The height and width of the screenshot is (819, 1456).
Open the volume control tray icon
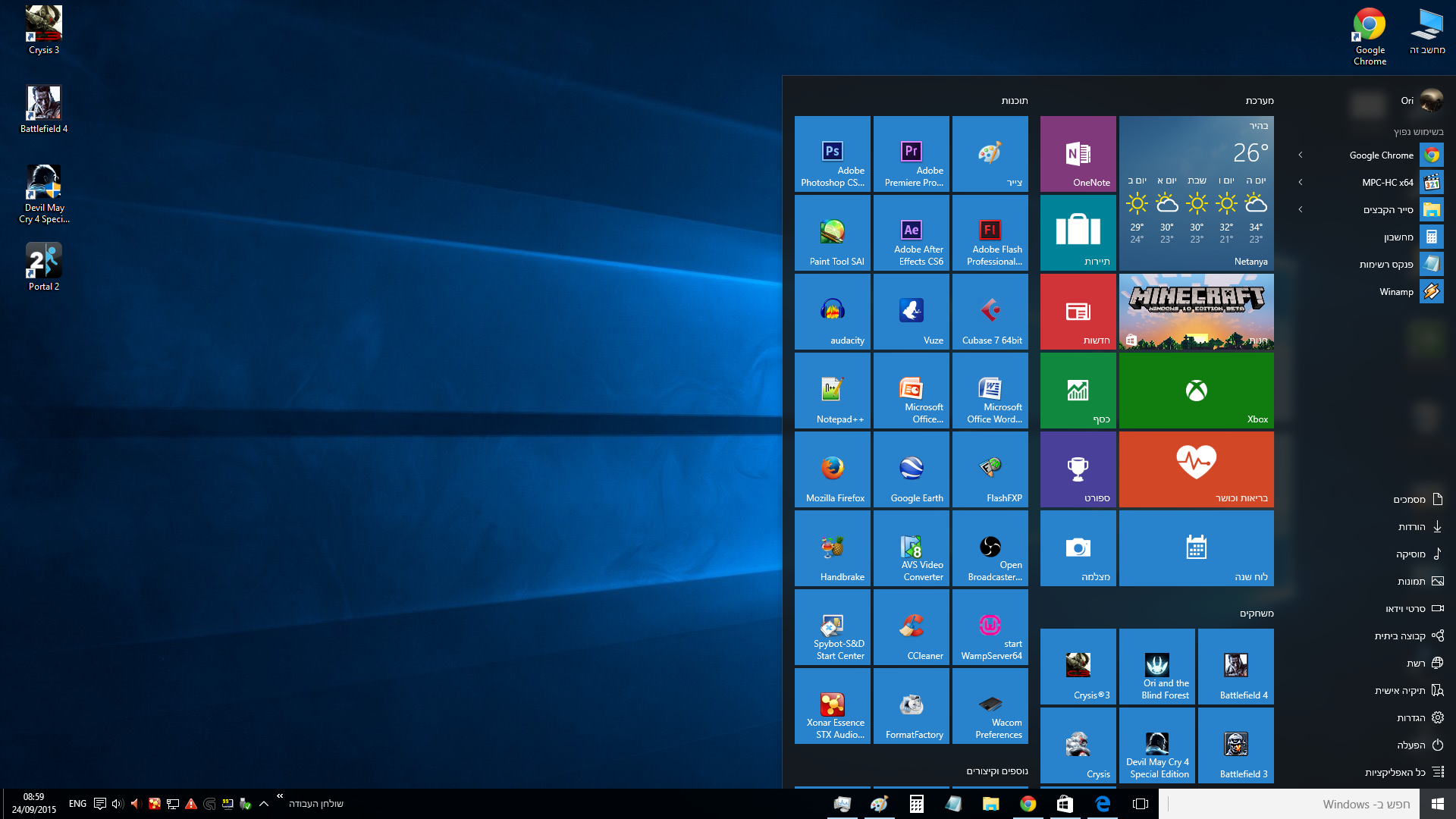point(118,804)
